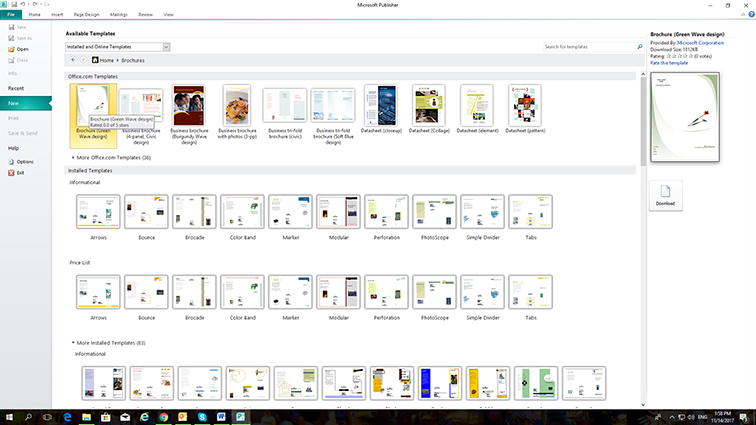Click the back arrow navigation icon
Image resolution: width=756 pixels, height=425 pixels.
[x=73, y=60]
